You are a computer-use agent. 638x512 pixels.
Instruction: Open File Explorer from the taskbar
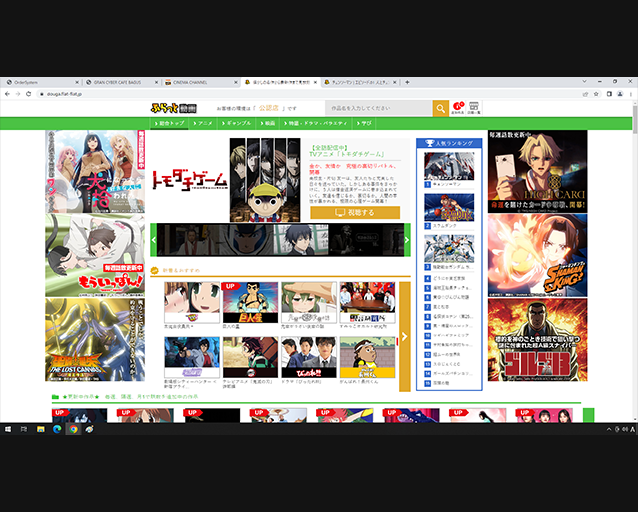click(x=41, y=429)
